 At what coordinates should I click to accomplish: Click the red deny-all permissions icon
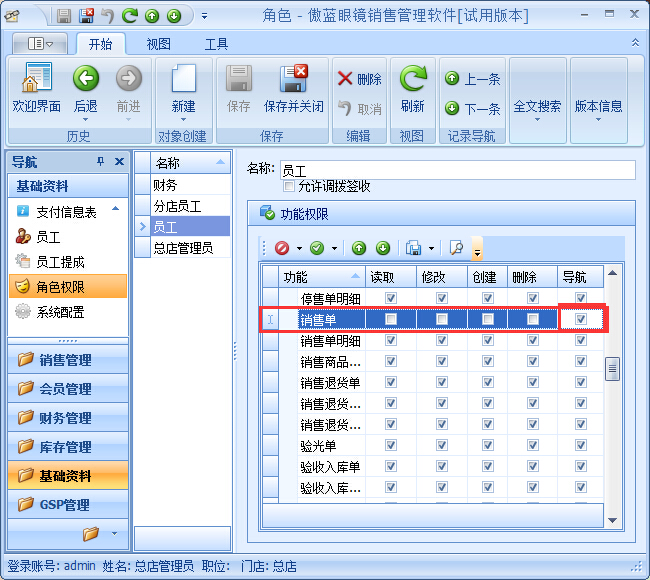[282, 248]
